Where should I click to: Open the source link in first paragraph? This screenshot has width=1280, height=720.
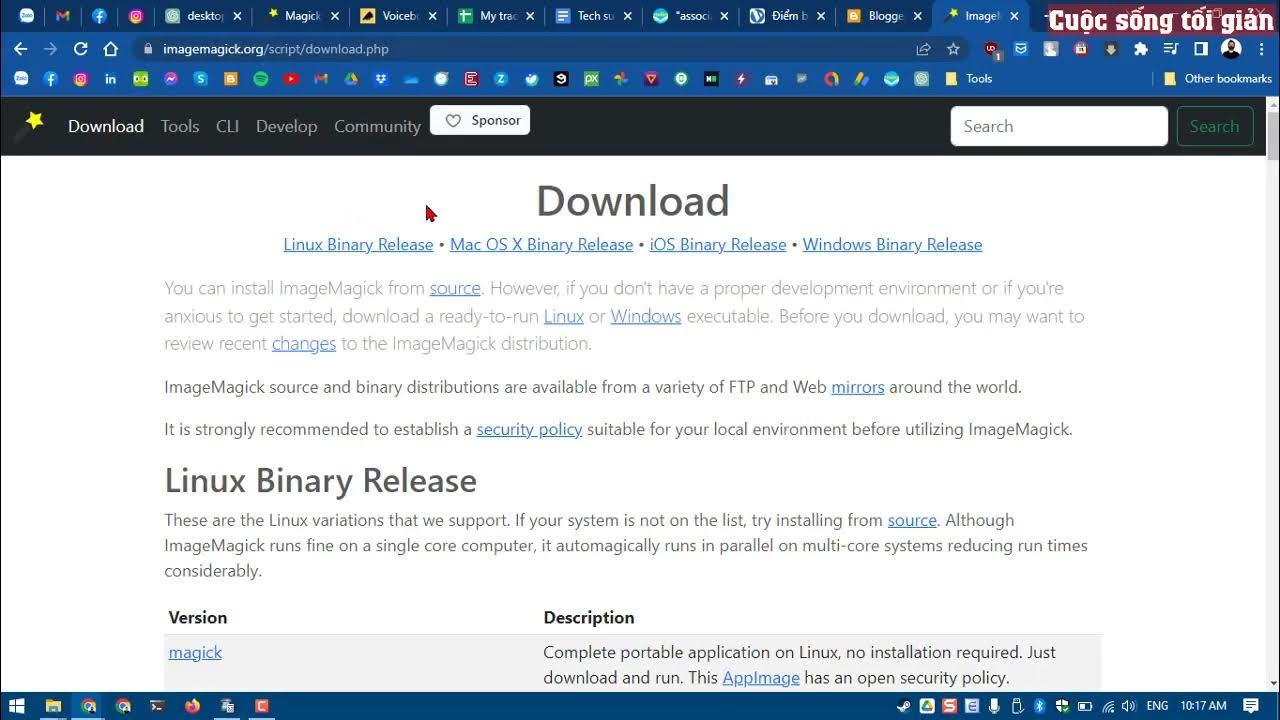pos(455,288)
